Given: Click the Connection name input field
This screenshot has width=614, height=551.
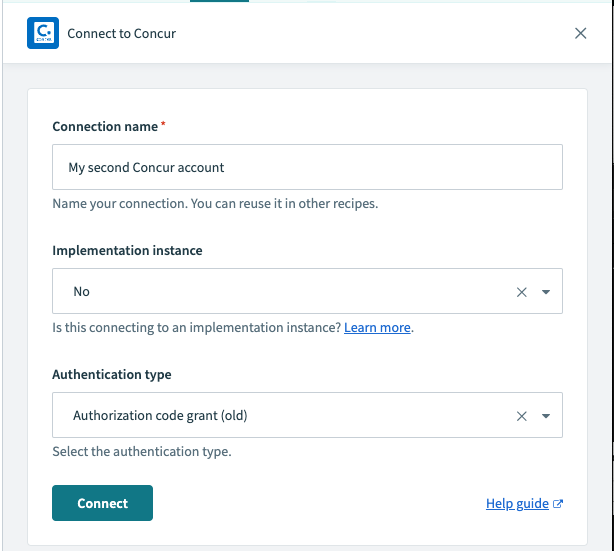Looking at the screenshot, I should coord(307,167).
